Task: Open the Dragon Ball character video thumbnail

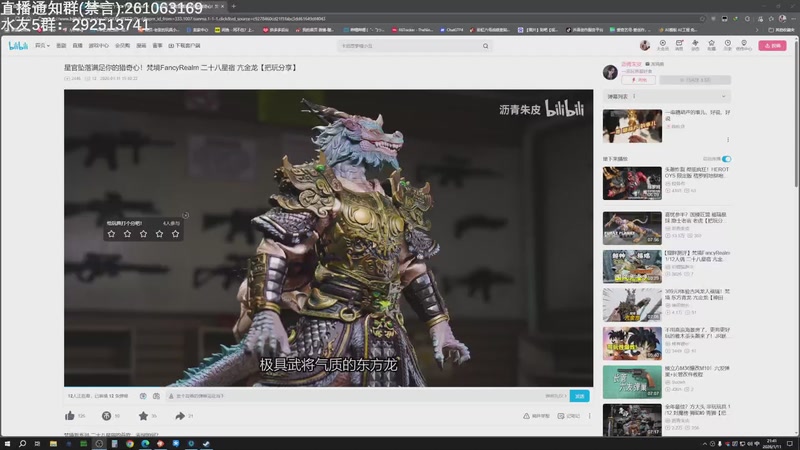Action: pyautogui.click(x=632, y=343)
